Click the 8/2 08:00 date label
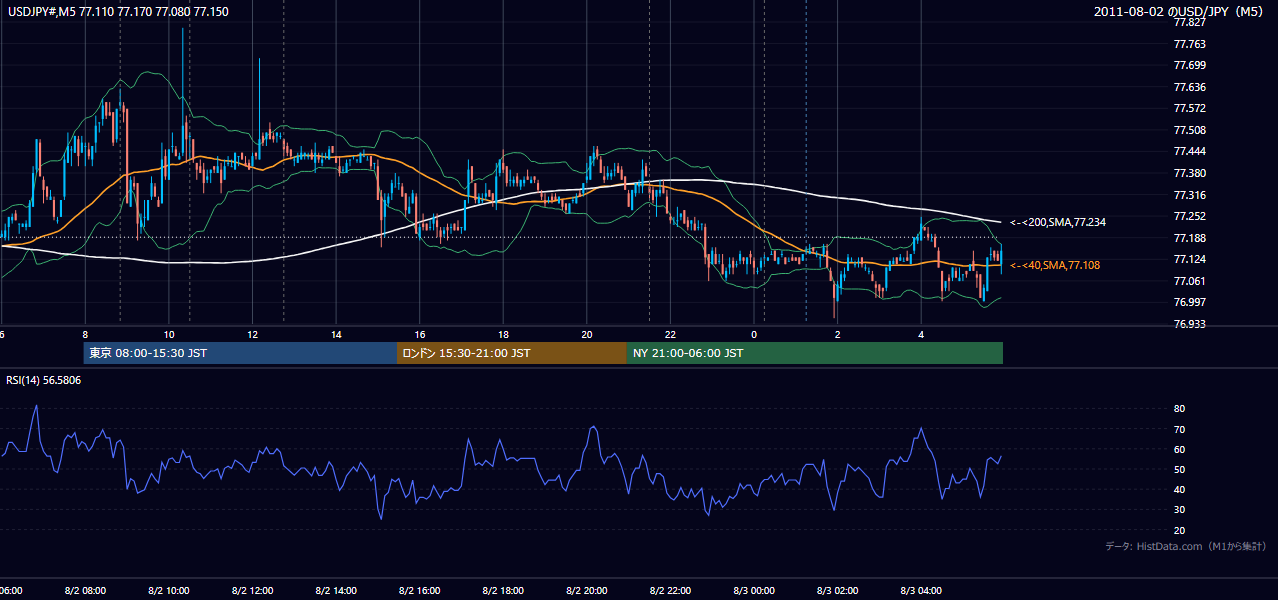The width and height of the screenshot is (1278, 600). click(x=85, y=590)
